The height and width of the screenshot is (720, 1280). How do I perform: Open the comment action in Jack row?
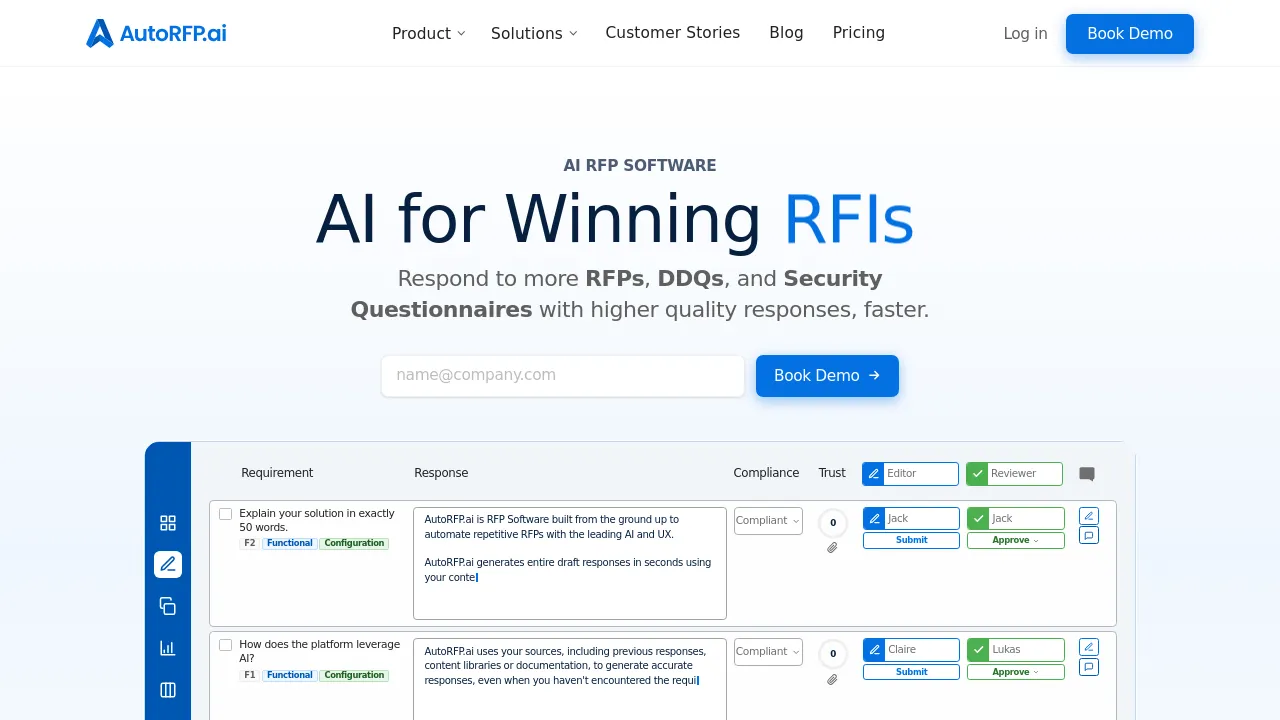point(1089,535)
